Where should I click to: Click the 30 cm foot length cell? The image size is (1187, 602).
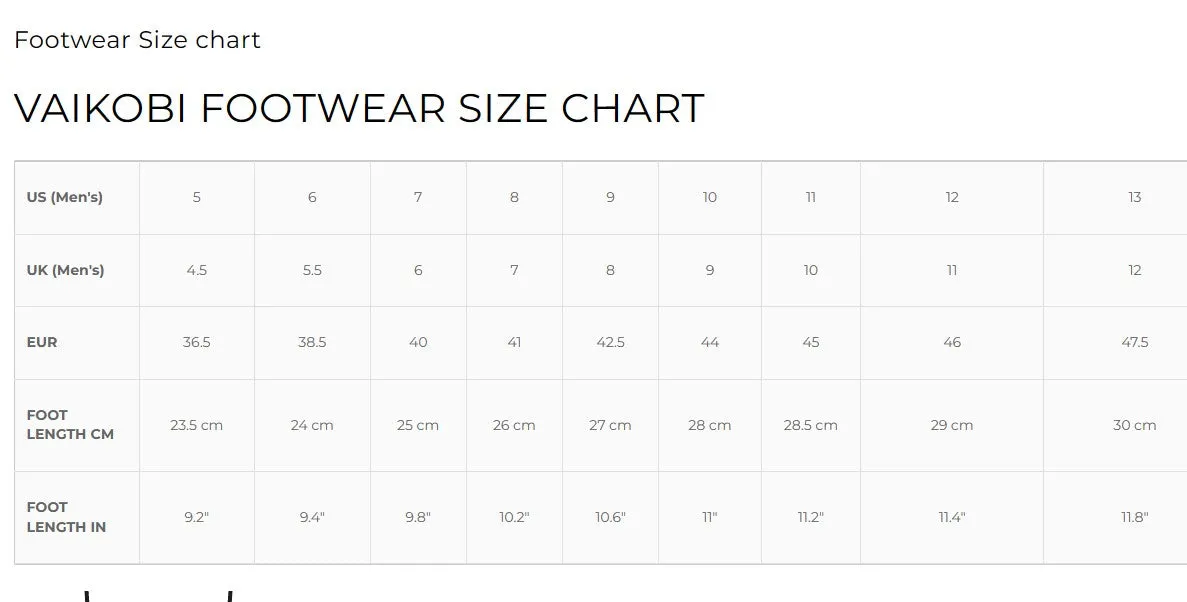coord(1115,425)
